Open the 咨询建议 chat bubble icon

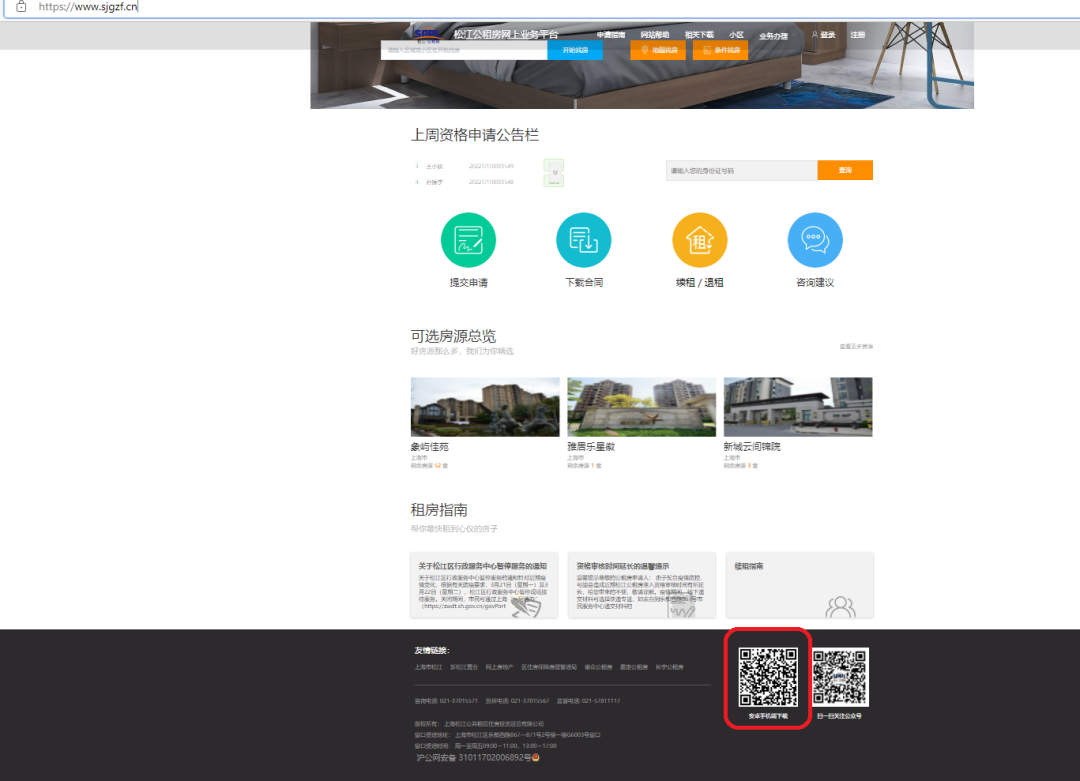[815, 240]
